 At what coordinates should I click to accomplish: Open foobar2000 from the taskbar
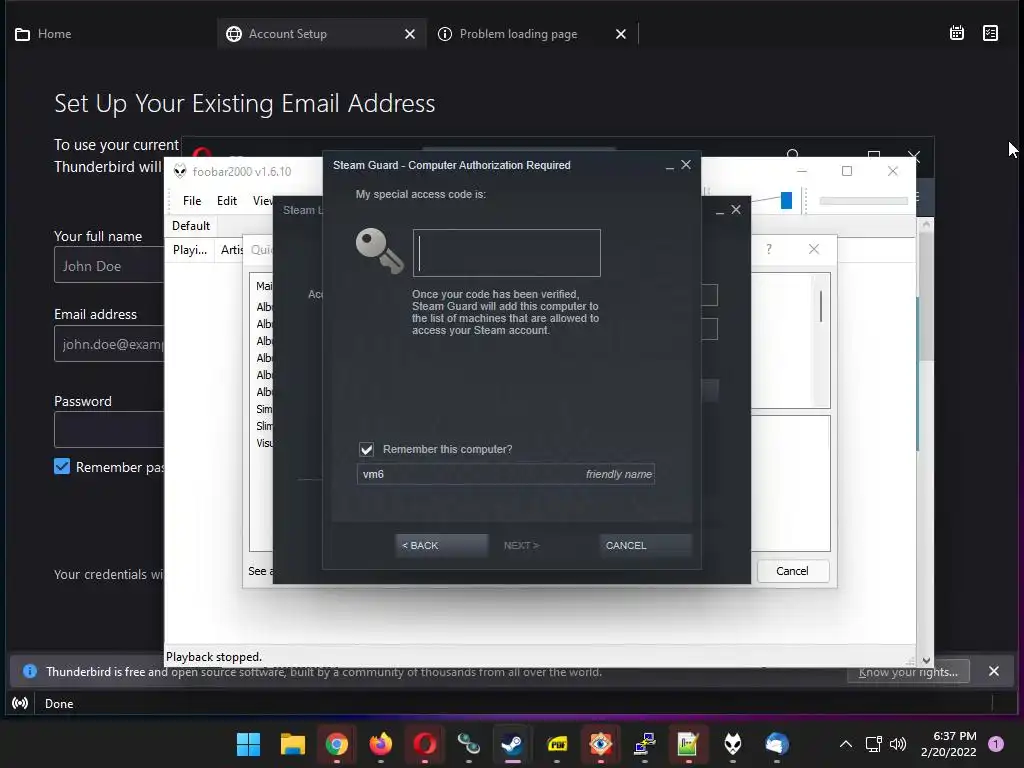[x=733, y=744]
